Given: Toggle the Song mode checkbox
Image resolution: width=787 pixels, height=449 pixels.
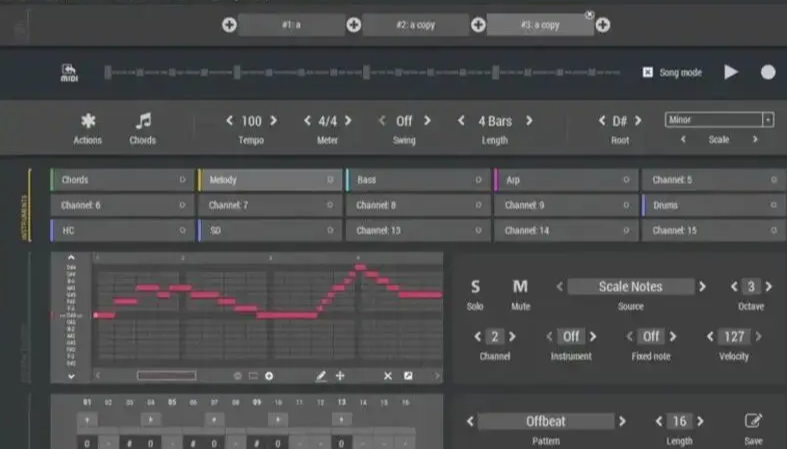Looking at the screenshot, I should [x=648, y=72].
